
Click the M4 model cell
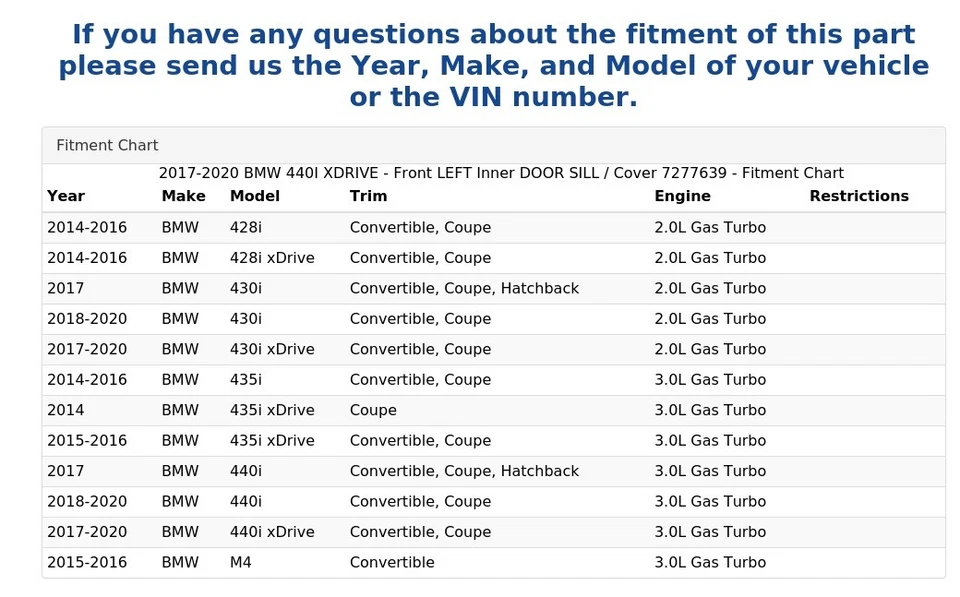241,563
